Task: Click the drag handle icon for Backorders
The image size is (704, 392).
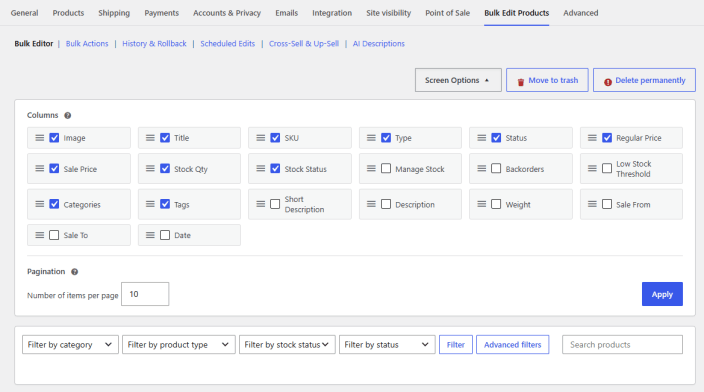Action: 482,168
